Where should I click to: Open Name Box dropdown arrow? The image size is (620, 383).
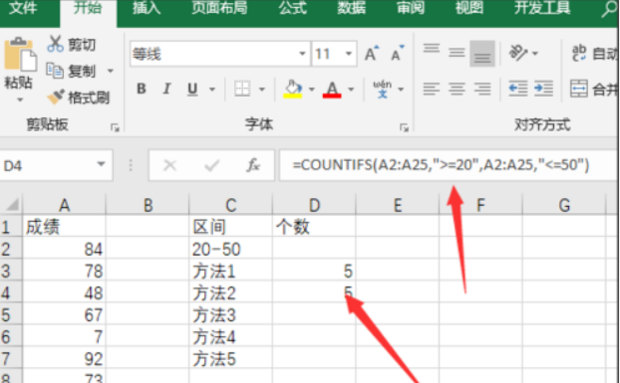[101, 164]
